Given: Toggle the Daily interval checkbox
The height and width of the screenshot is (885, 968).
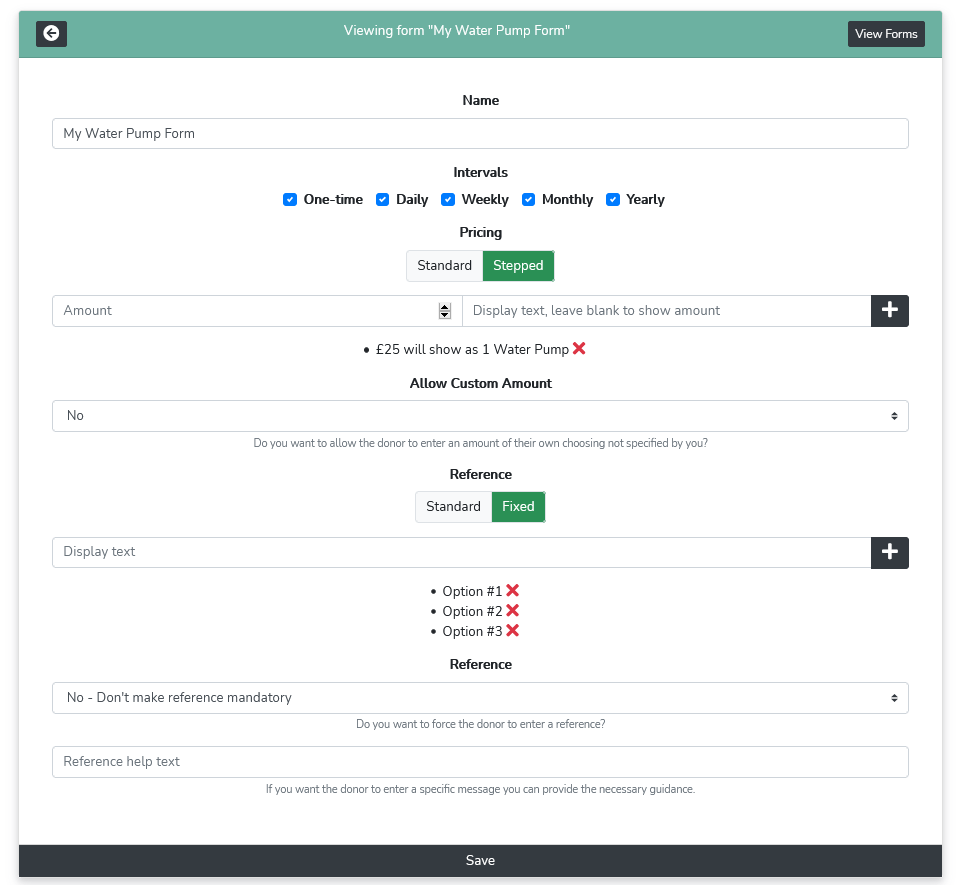Looking at the screenshot, I should [382, 200].
